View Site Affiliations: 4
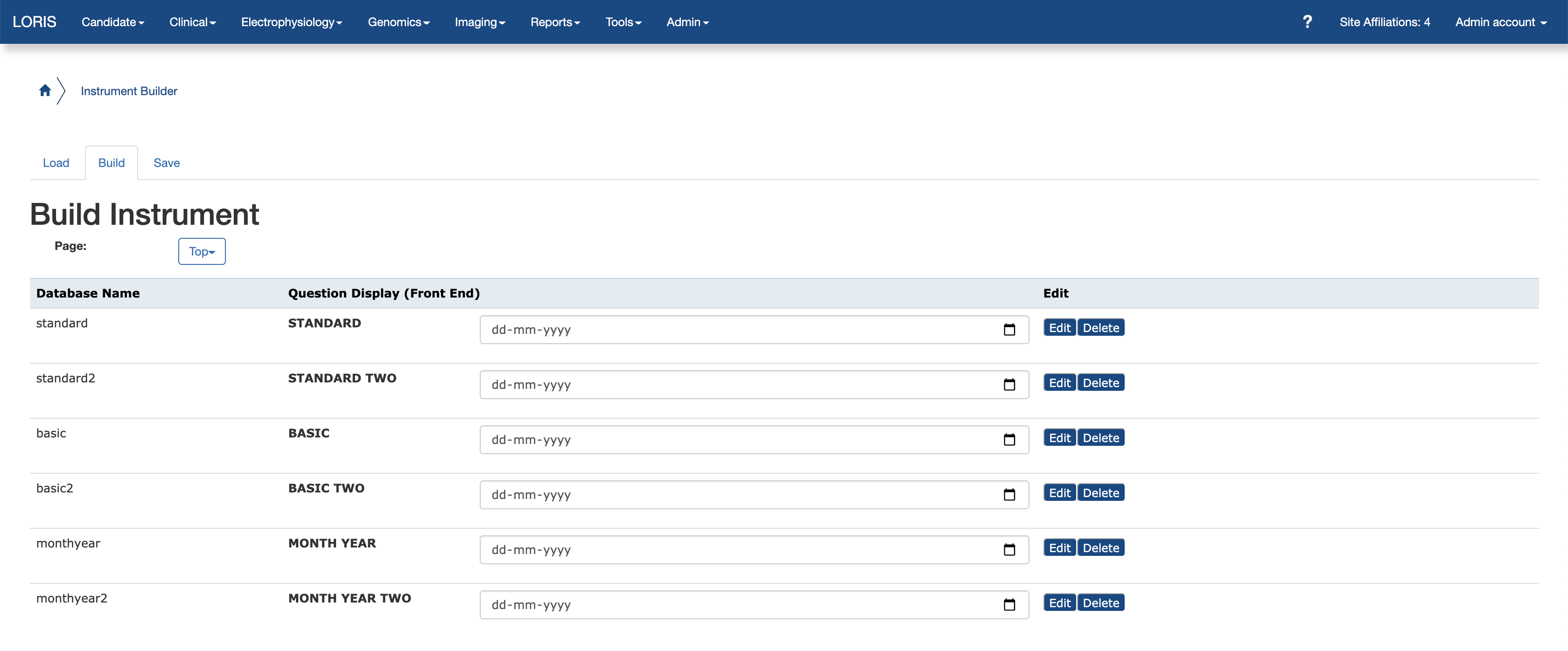This screenshot has height=651, width=1568. pos(1385,22)
